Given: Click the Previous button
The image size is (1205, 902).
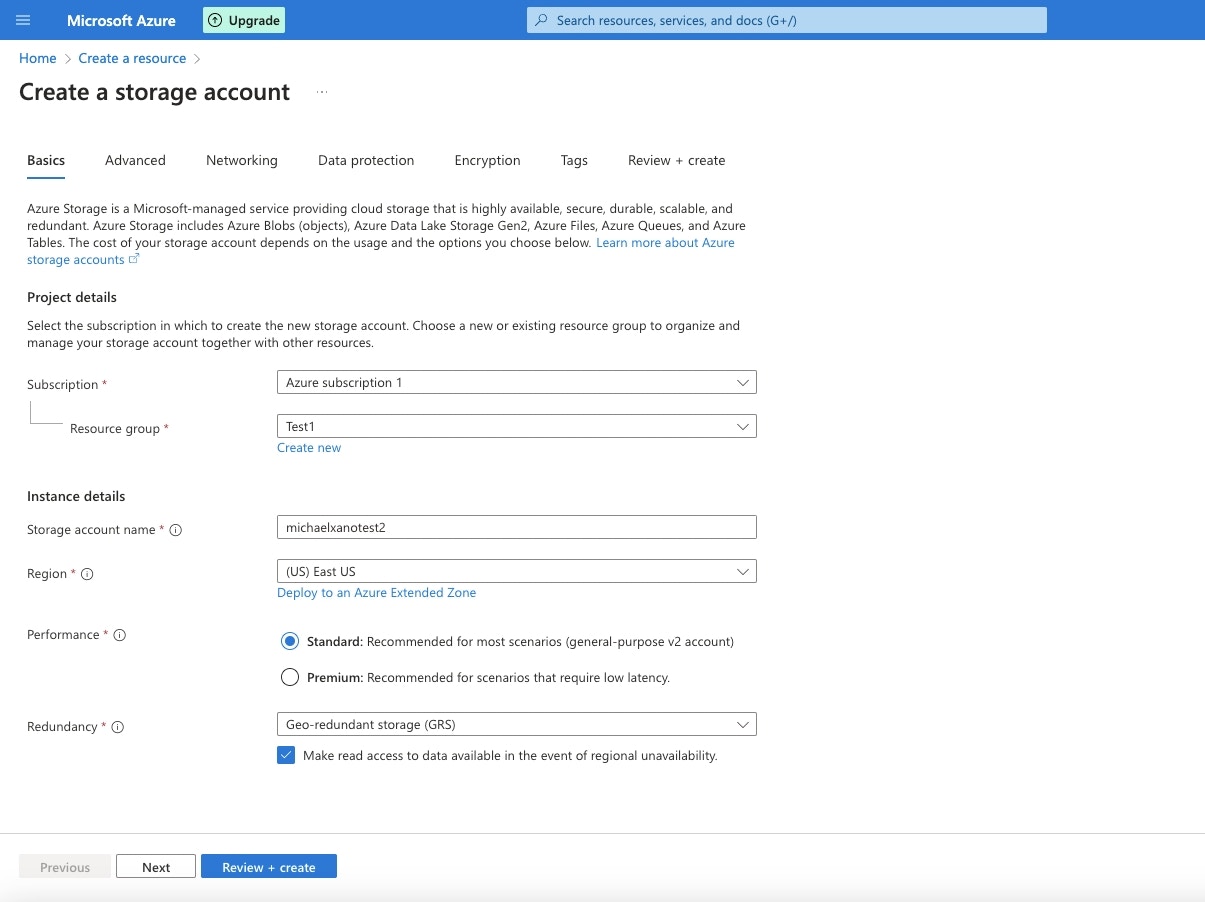Looking at the screenshot, I should click(65, 867).
